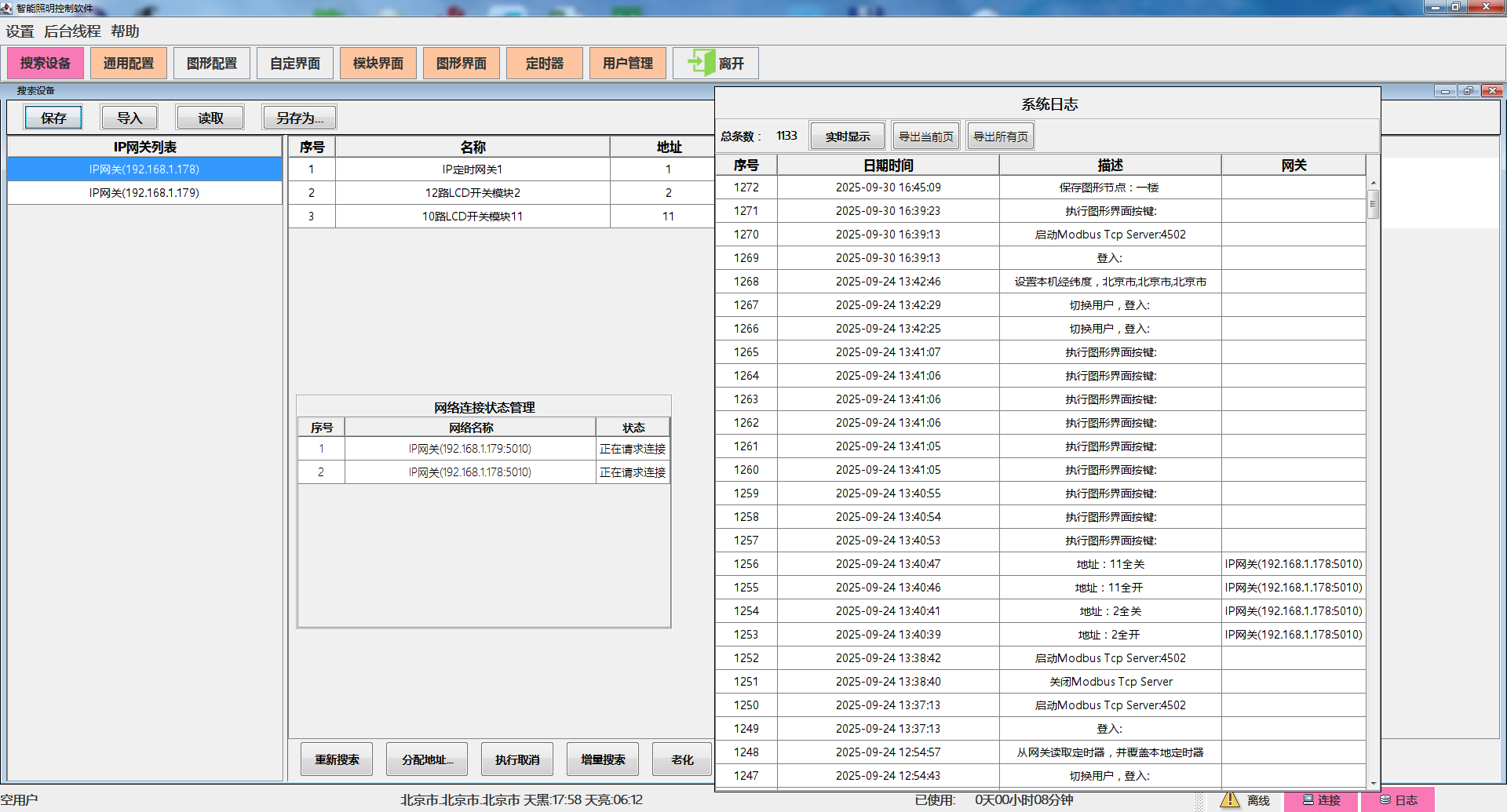The height and width of the screenshot is (812, 1507).
Task: Click the app icon in title bar
Action: [x=7, y=8]
